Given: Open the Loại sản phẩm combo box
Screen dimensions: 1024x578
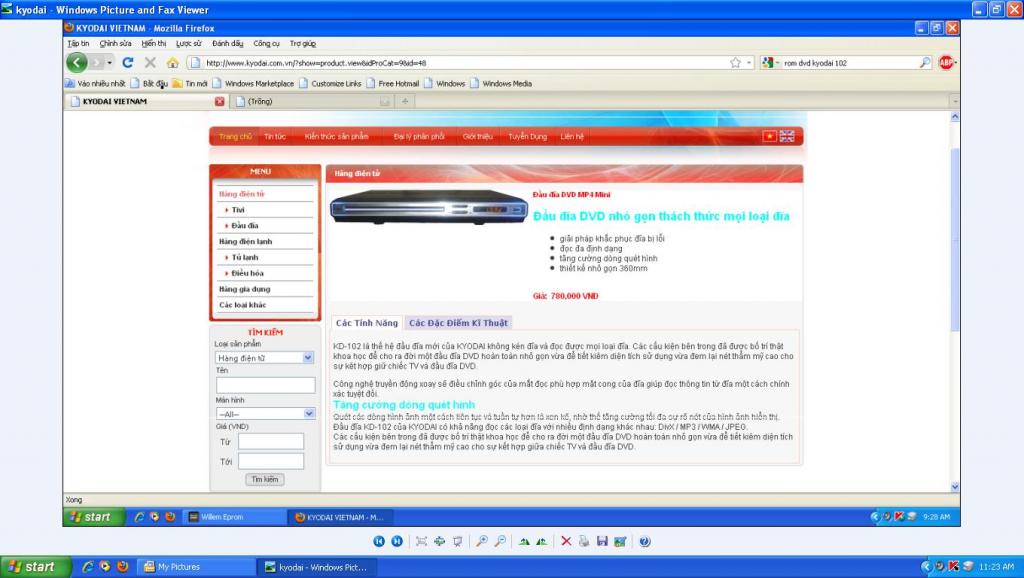Looking at the screenshot, I should (264, 358).
